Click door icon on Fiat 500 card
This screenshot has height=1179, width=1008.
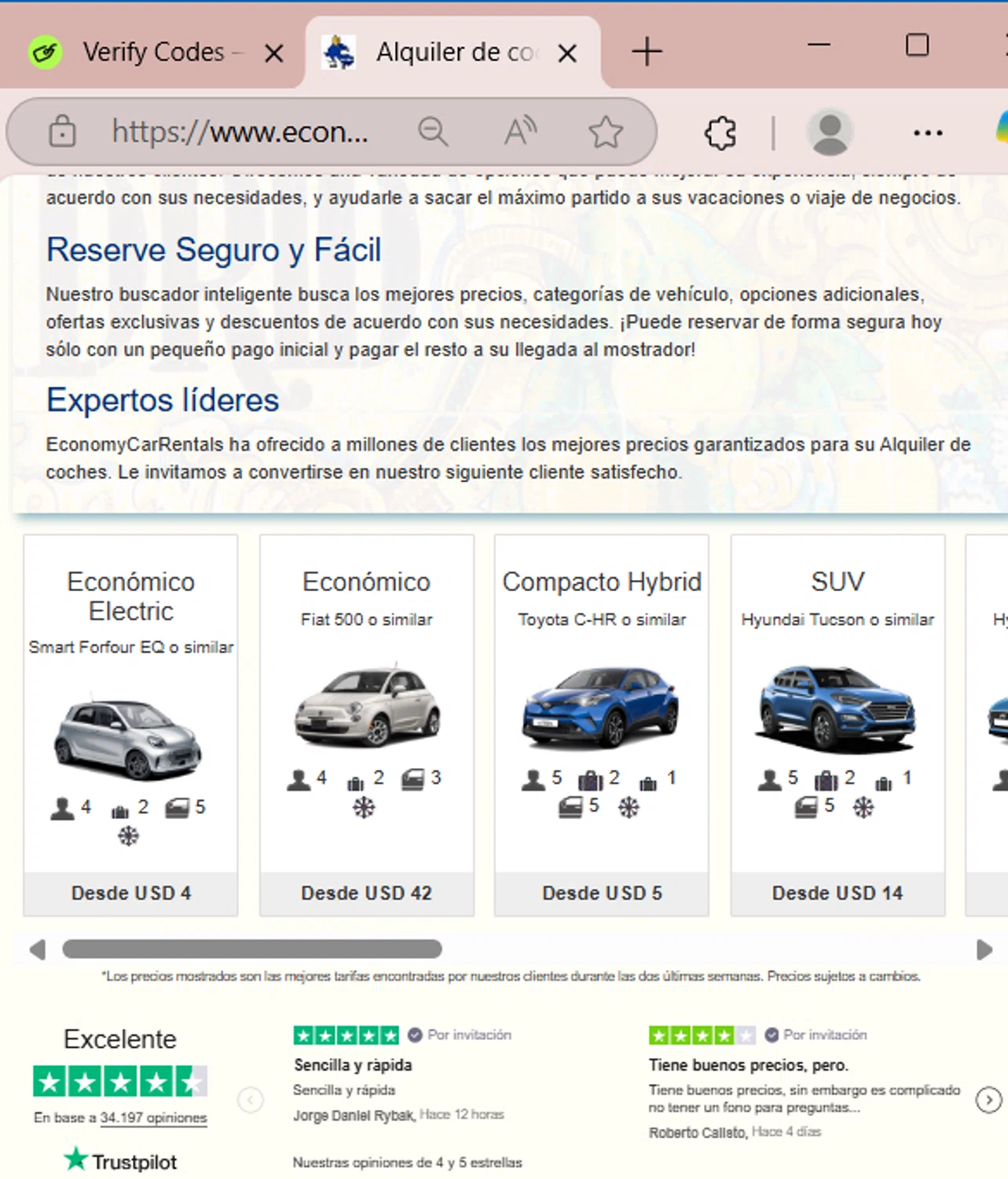click(412, 779)
